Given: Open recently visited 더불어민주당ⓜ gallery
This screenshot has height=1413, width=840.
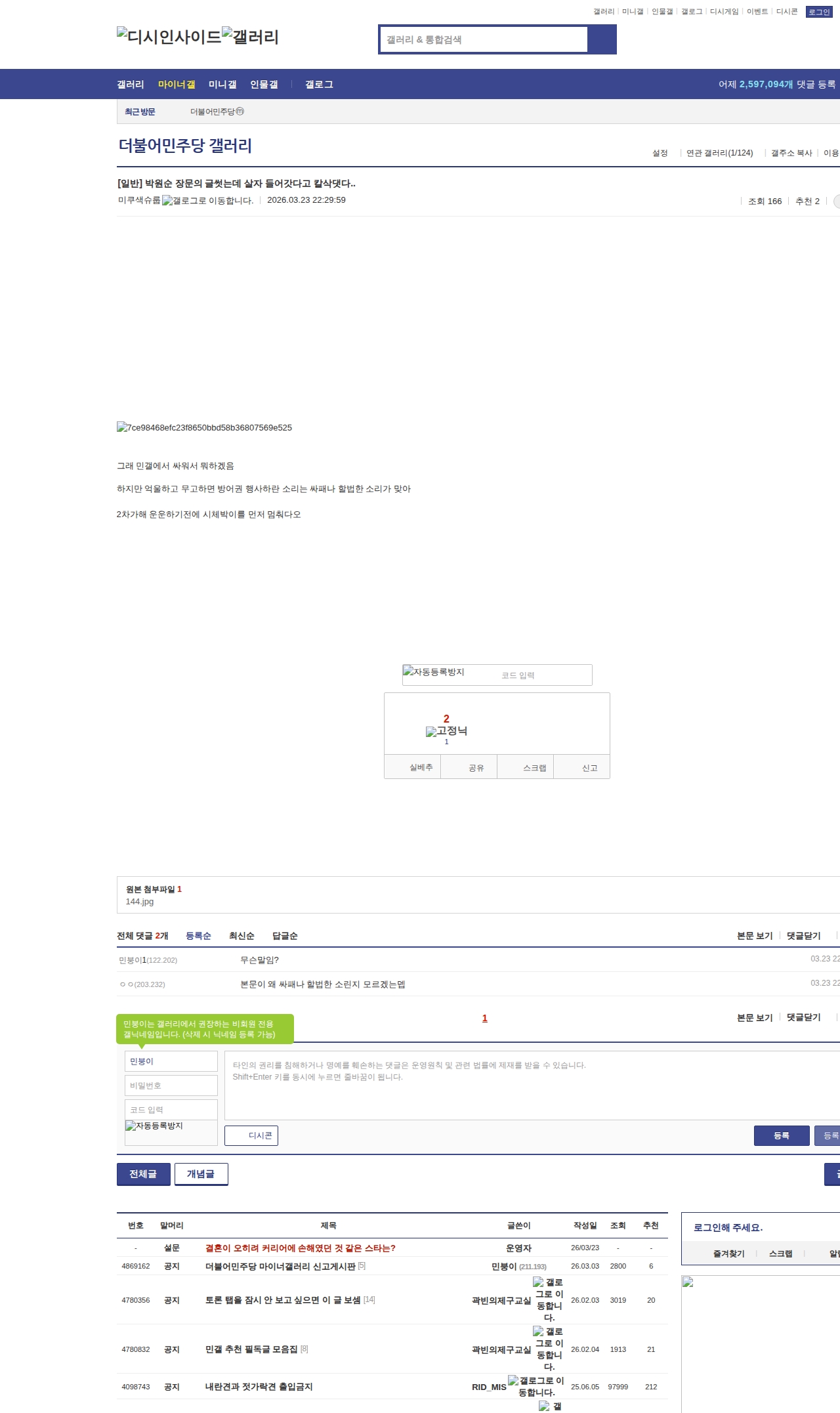Looking at the screenshot, I should pyautogui.click(x=217, y=112).
